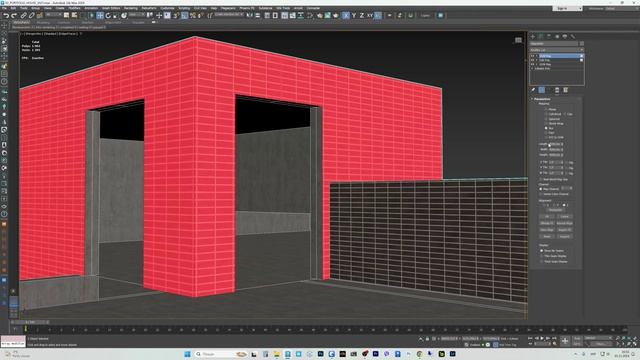Open the Modifier List dropdown

tap(557, 50)
